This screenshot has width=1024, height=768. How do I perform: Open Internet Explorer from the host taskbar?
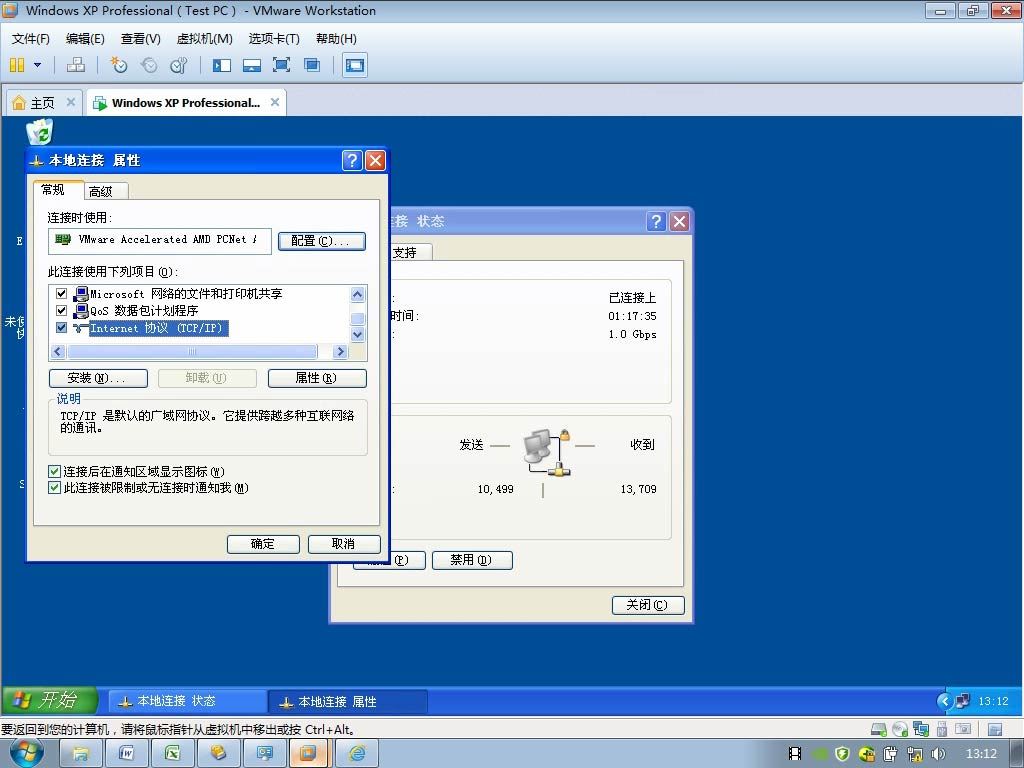pyautogui.click(x=358, y=753)
